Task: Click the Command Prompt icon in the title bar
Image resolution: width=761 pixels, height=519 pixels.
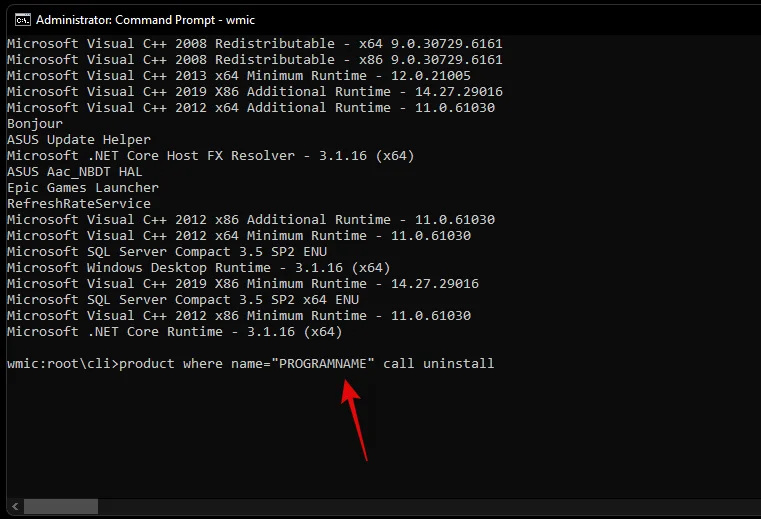Action: [23, 20]
